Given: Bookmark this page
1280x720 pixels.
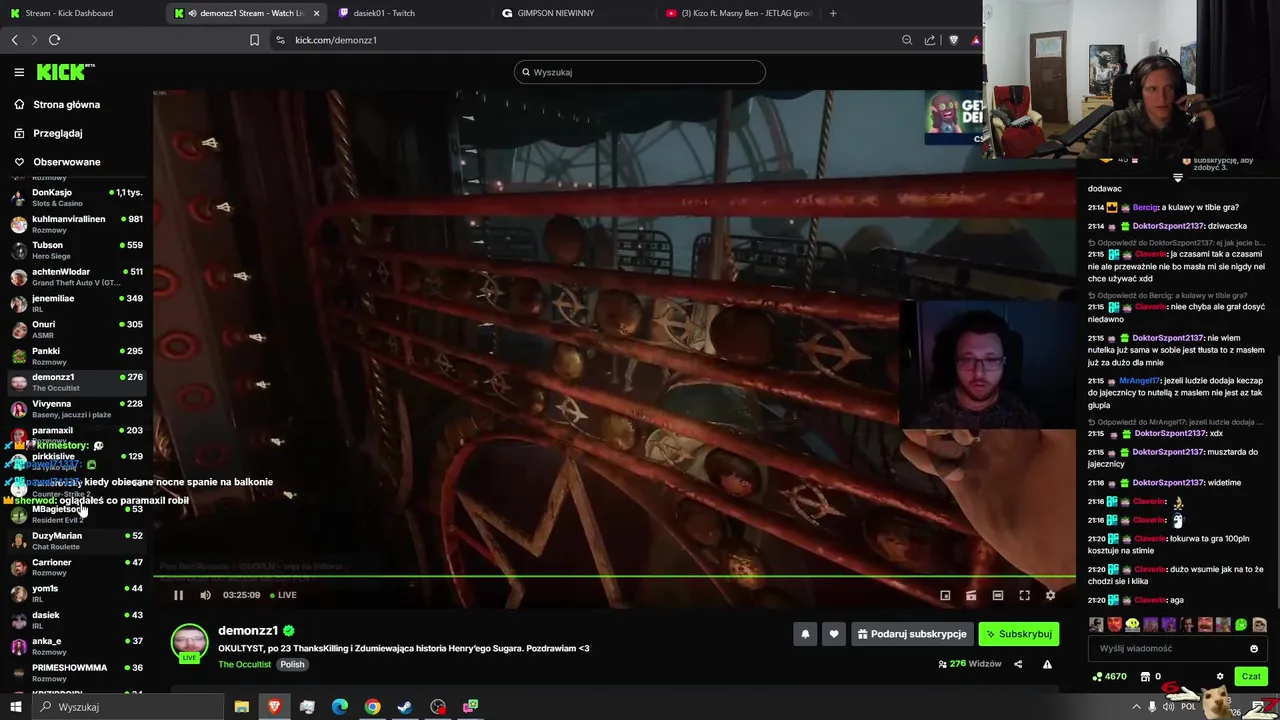Looking at the screenshot, I should click(x=254, y=40).
